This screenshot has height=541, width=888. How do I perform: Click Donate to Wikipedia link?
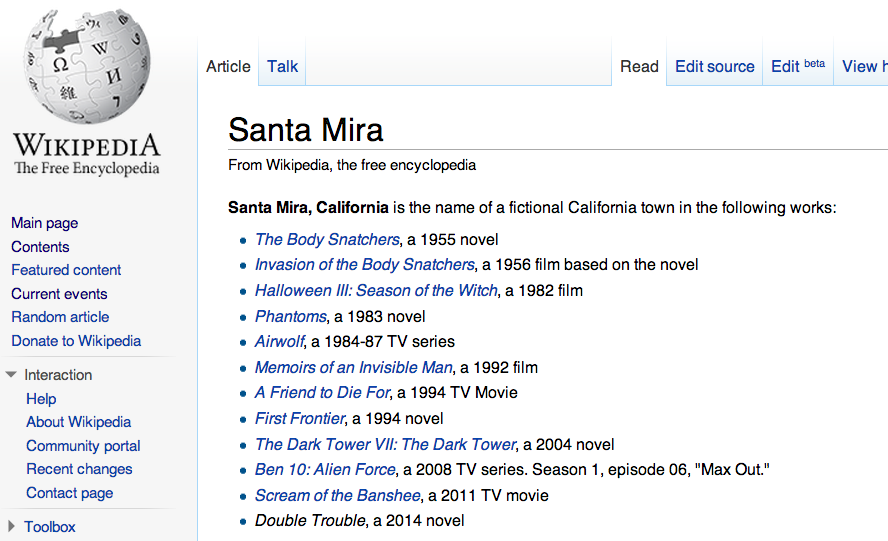76,341
